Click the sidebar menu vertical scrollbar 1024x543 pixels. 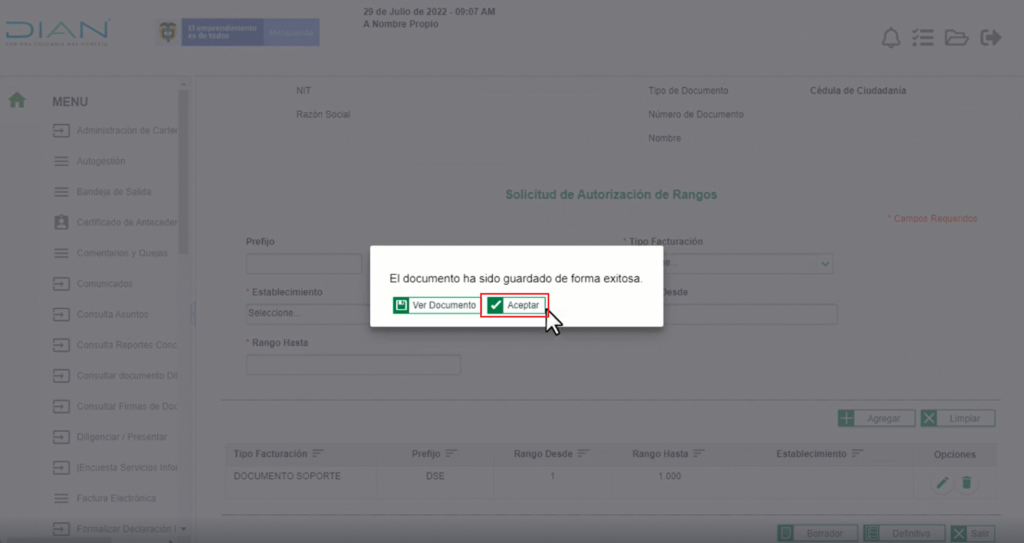click(184, 173)
